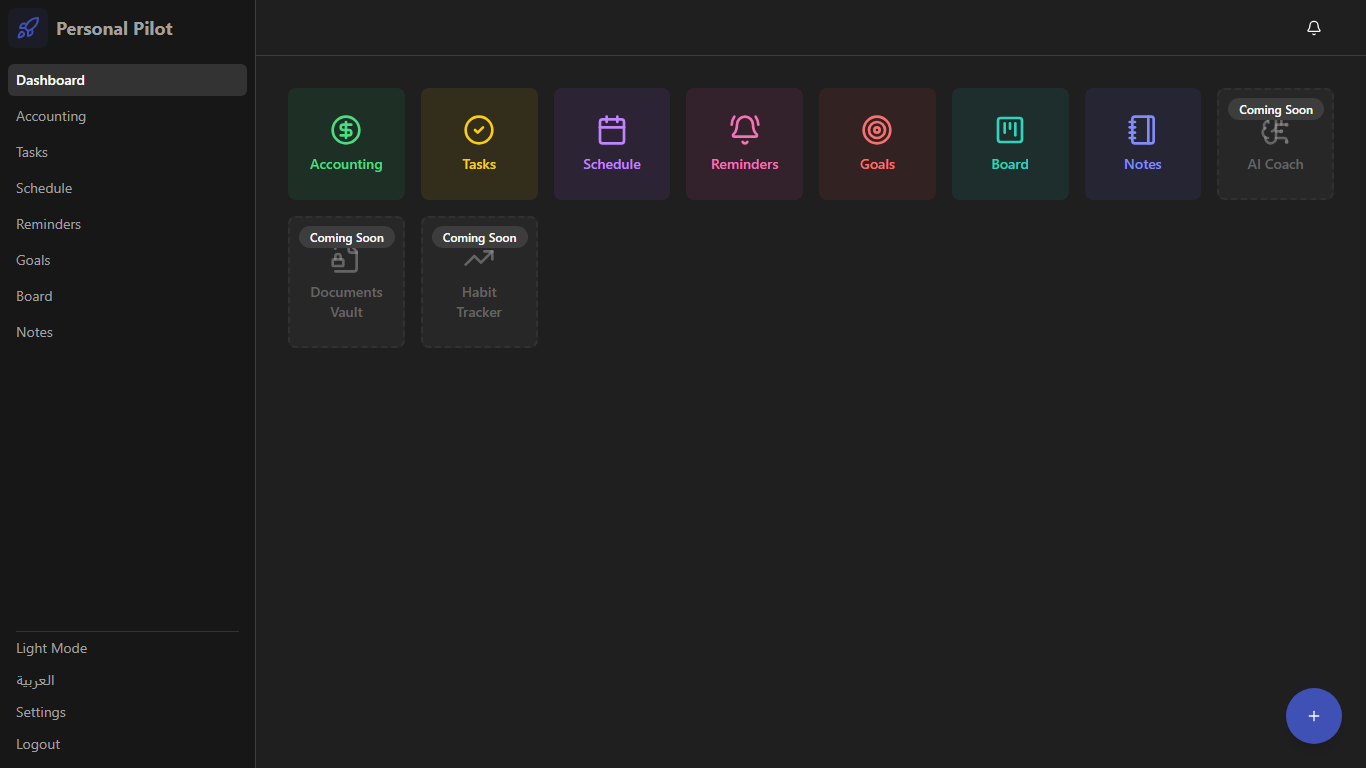Switch language to Arabic
The height and width of the screenshot is (768, 1366).
tap(36, 680)
